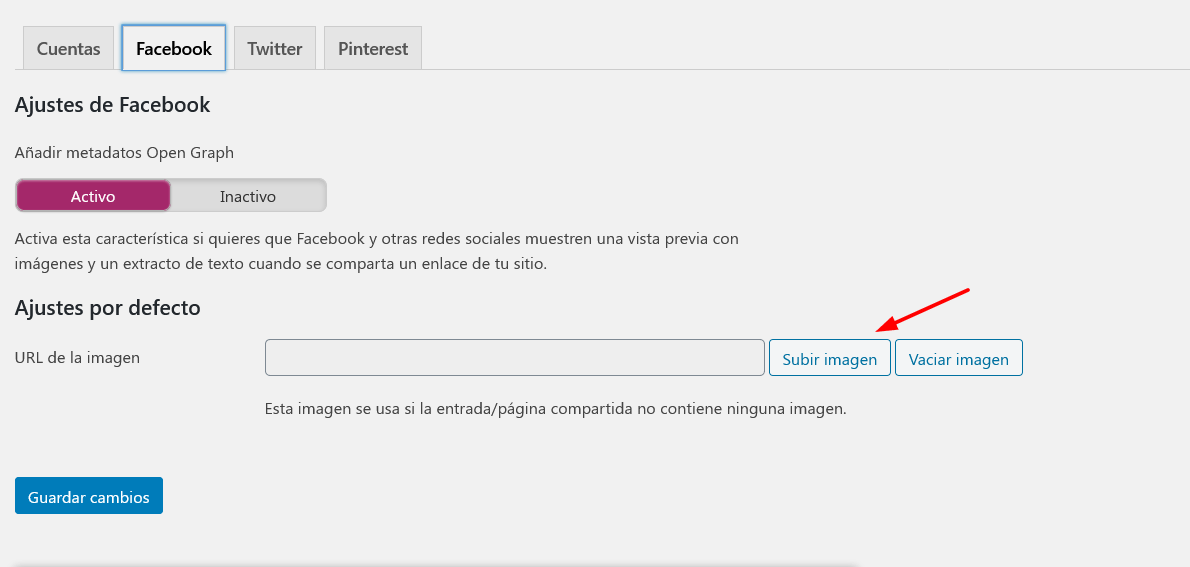Click the Subir imagen button
The image size is (1190, 567).
(x=830, y=358)
